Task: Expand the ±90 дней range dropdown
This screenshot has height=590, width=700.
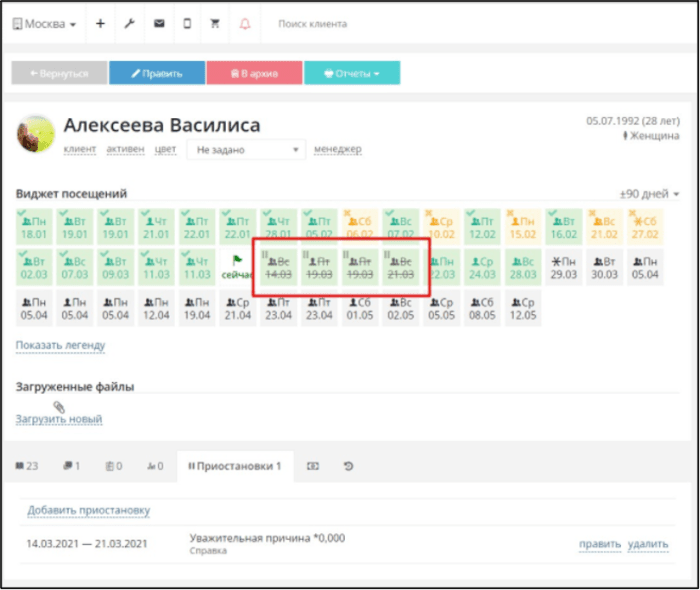Action: 649,194
